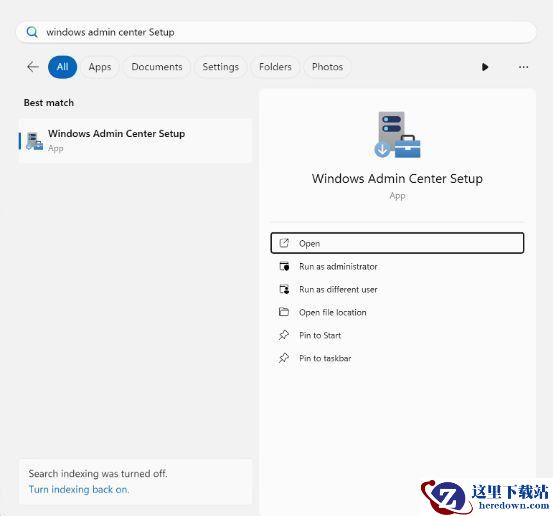Click the Open button in details pane
This screenshot has height=516, width=553.
397,243
